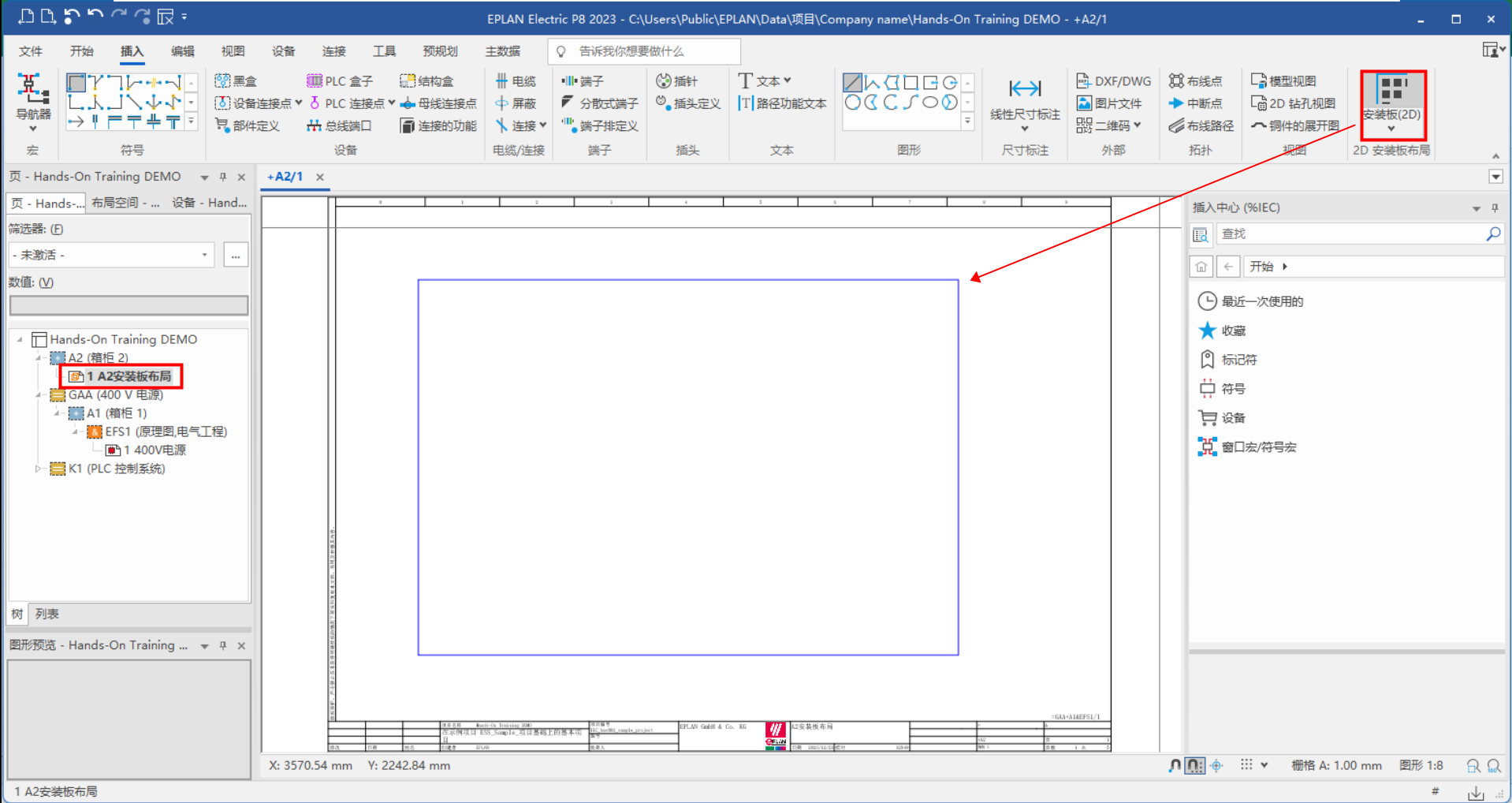The height and width of the screenshot is (803, 1512).
Task: Select the rectangle tool in 图形 gallery
Action: click(911, 82)
